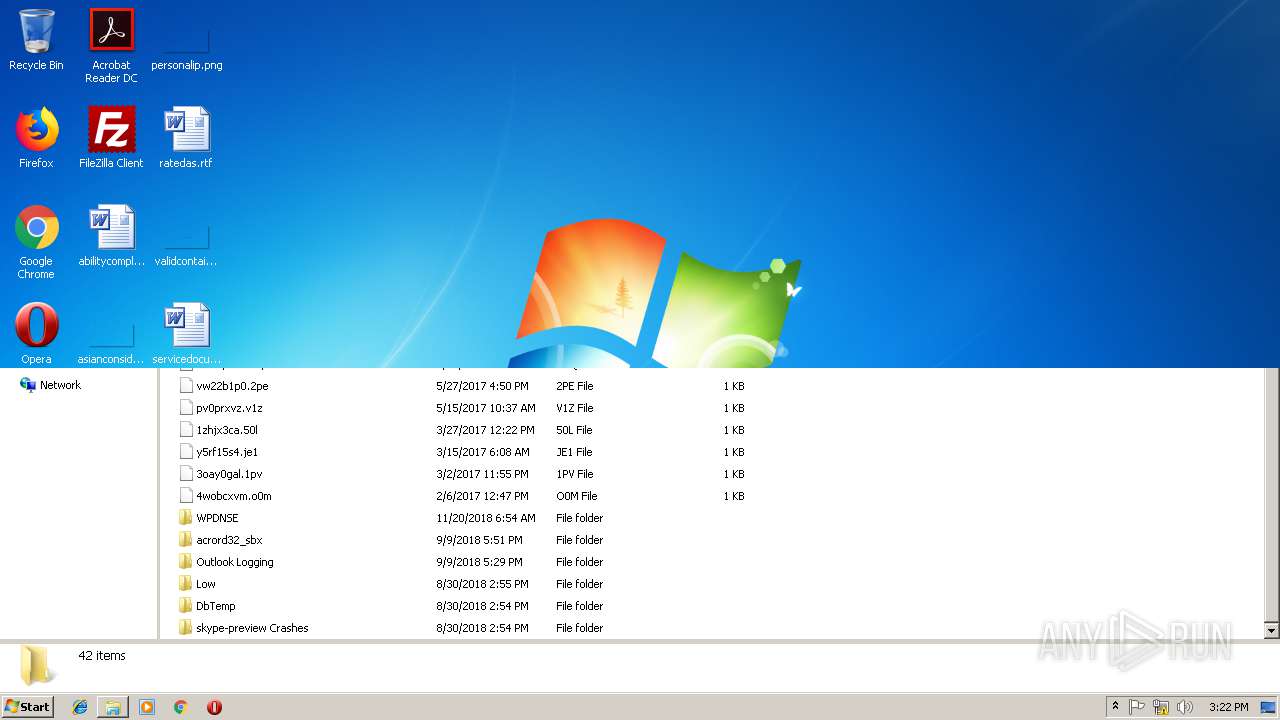Open the Recycle Bin desktop icon
The height and width of the screenshot is (720, 1280).
(36, 40)
